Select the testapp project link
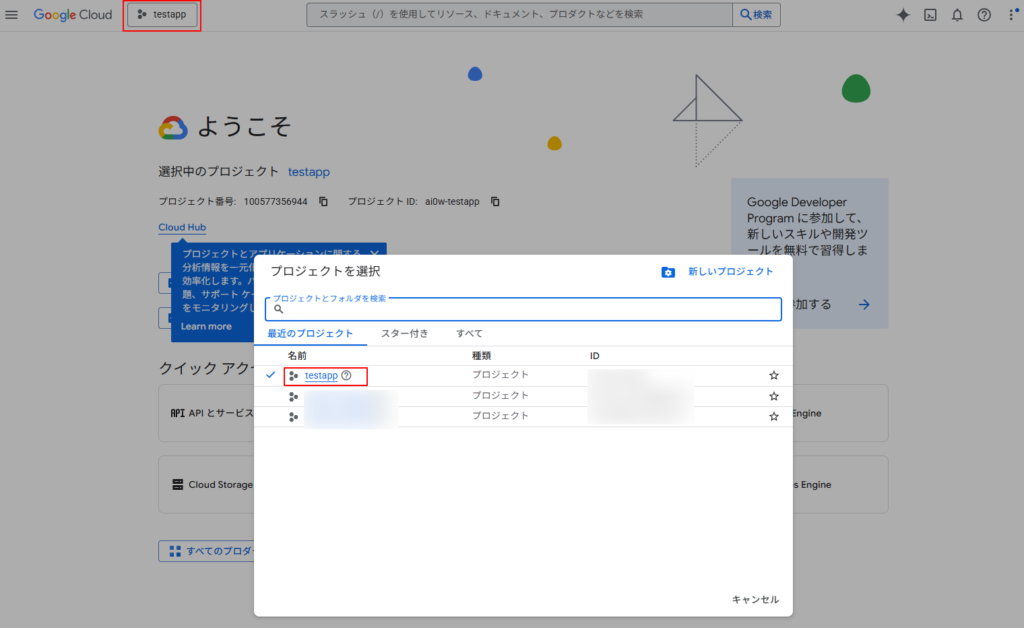Screen dimensions: 1024x628 pyautogui.click(x=321, y=376)
